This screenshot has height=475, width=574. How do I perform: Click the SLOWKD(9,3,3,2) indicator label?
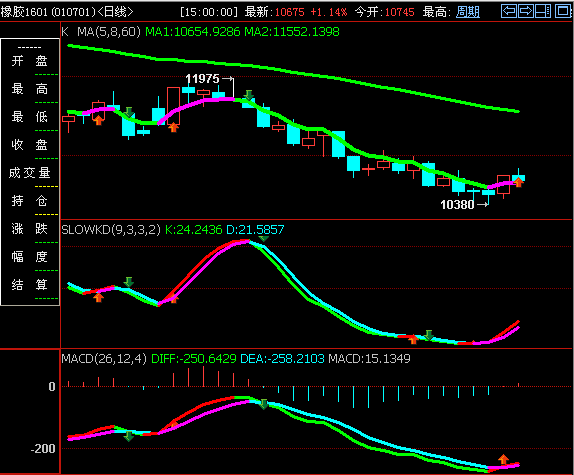click(111, 230)
